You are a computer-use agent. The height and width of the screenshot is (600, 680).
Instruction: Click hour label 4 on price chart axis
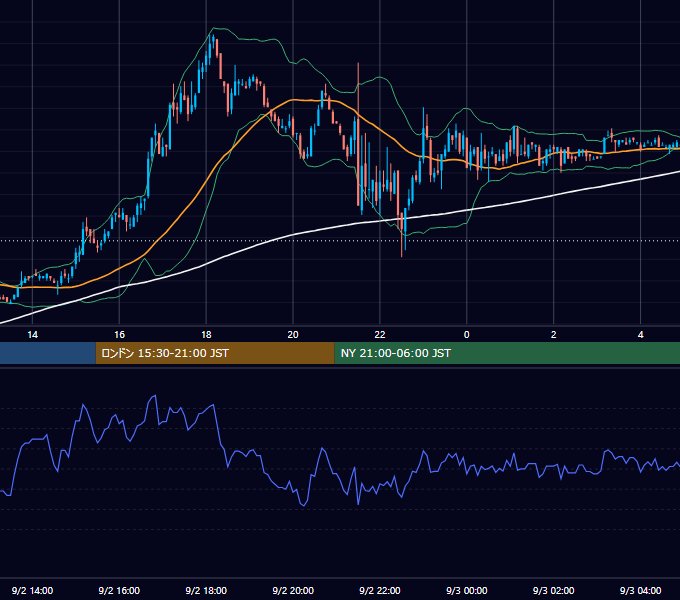pos(641,335)
